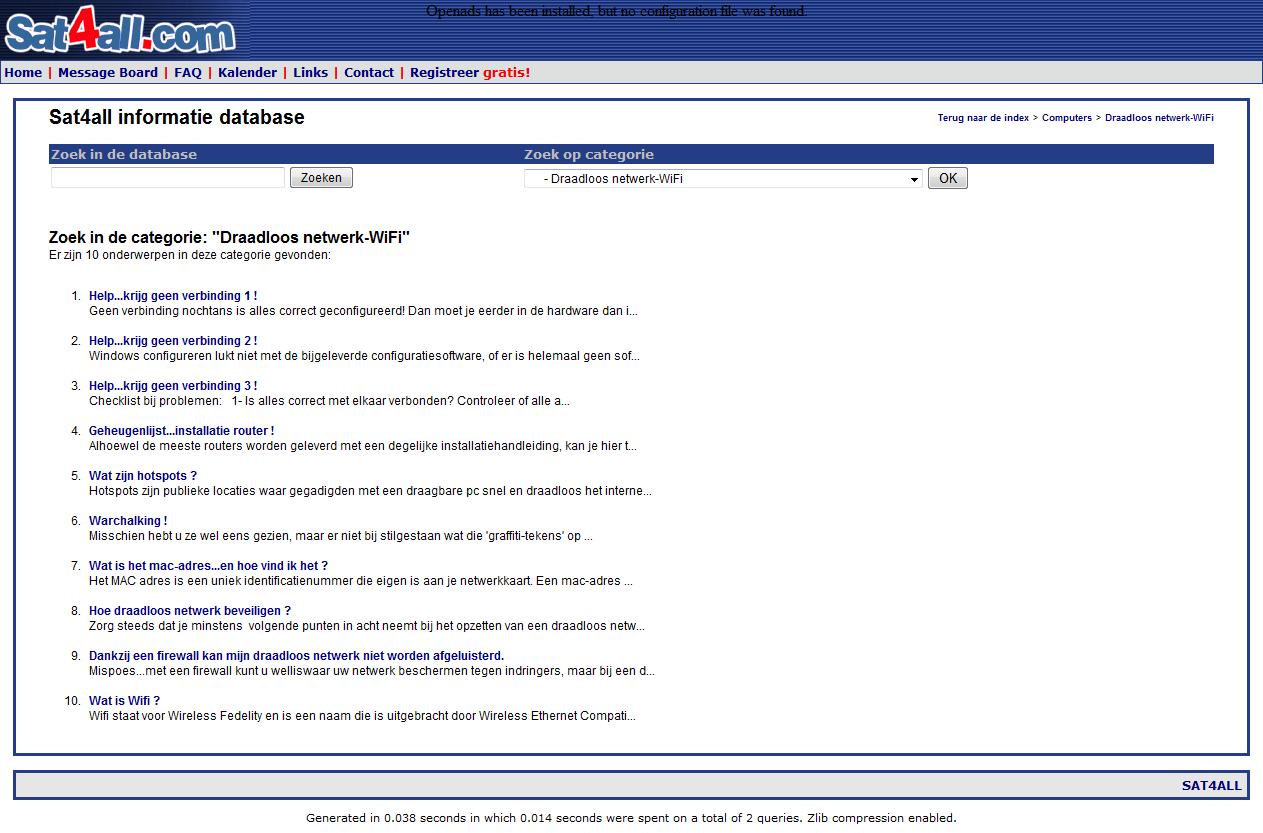Click Registreer gratis! link
1263x833 pixels.
click(470, 73)
